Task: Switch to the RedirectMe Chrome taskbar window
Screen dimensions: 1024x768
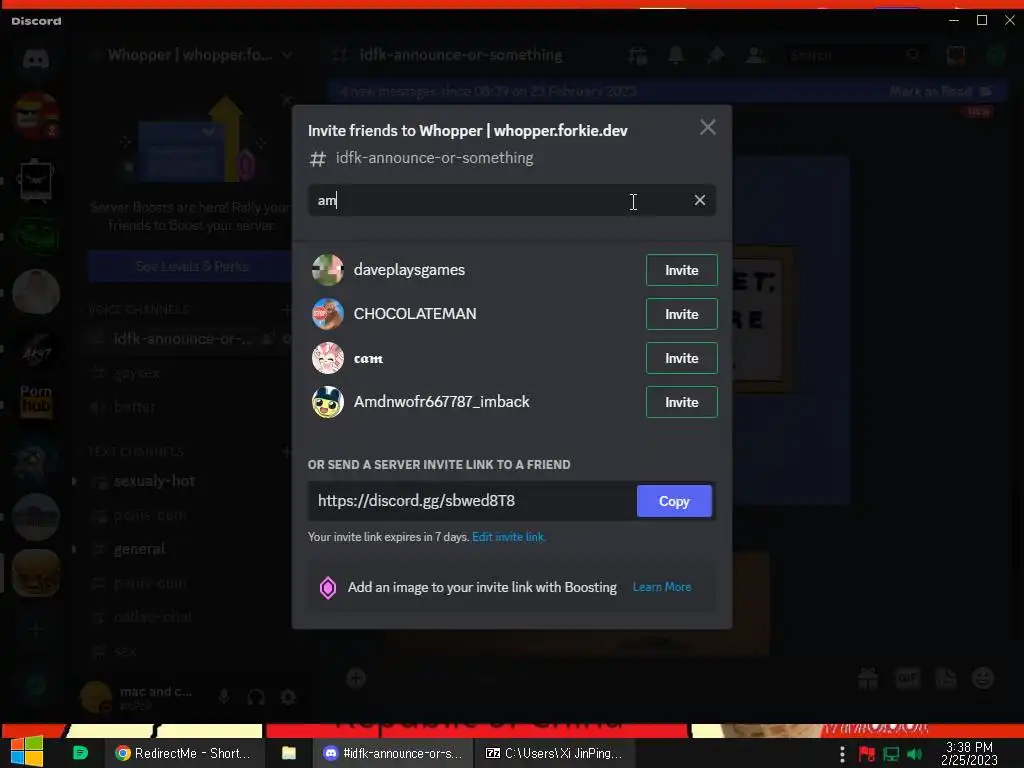Action: pyautogui.click(x=184, y=753)
